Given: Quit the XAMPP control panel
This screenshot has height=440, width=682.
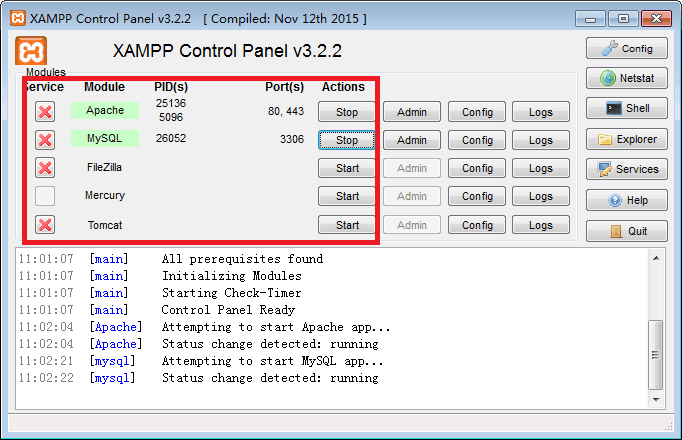Looking at the screenshot, I should click(626, 231).
